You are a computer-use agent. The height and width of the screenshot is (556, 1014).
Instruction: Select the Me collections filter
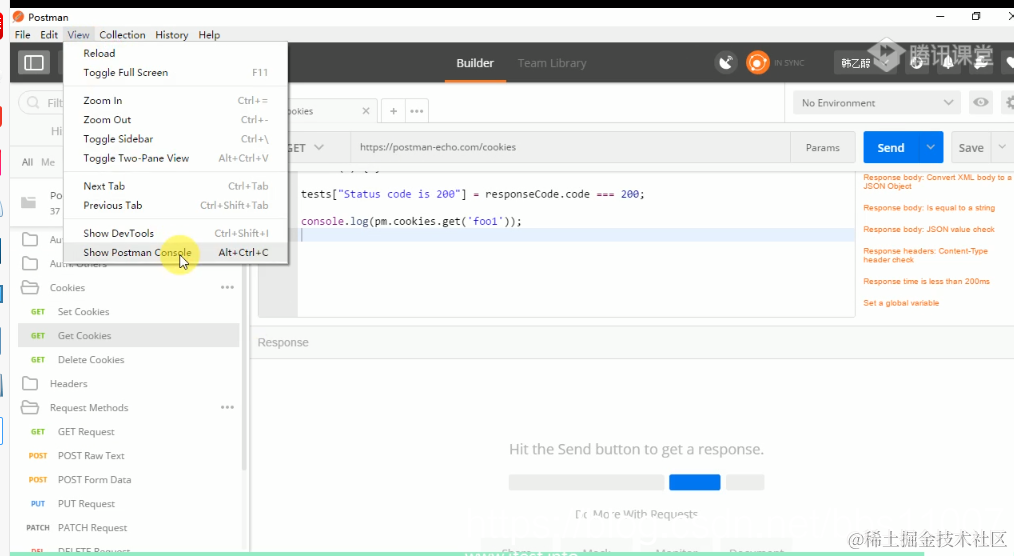48,162
